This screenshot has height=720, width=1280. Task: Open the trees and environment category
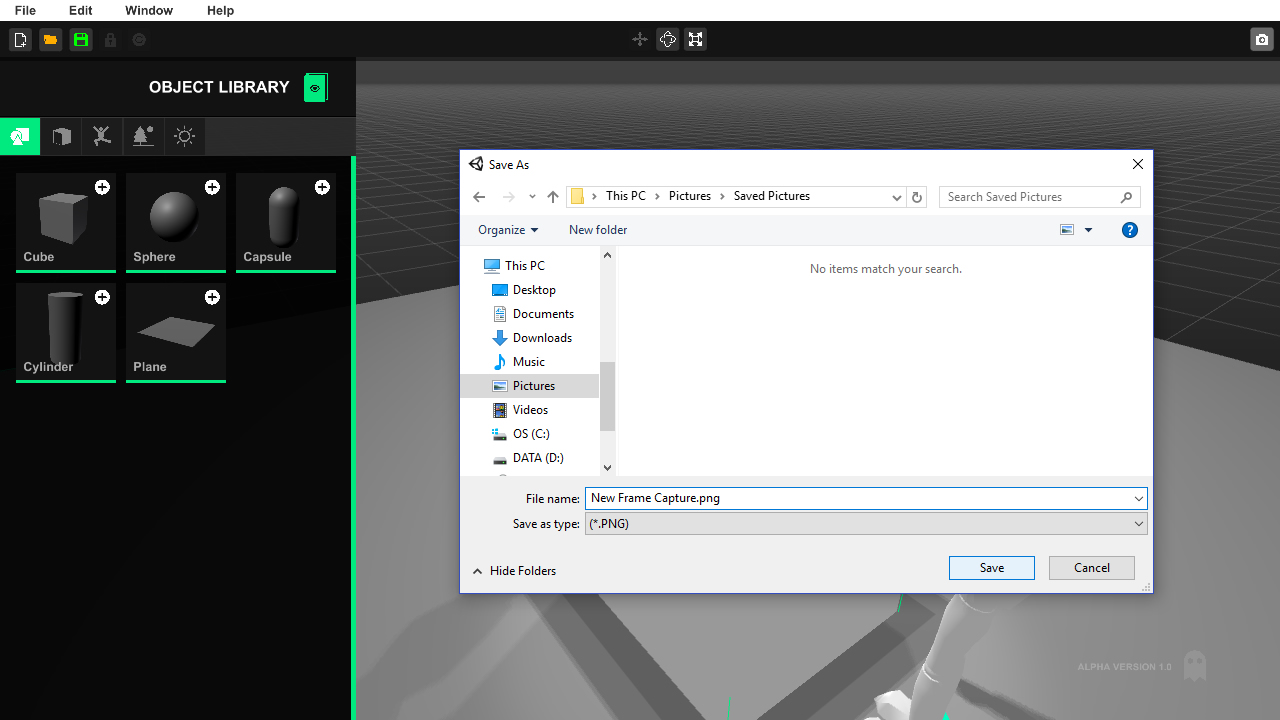click(142, 136)
